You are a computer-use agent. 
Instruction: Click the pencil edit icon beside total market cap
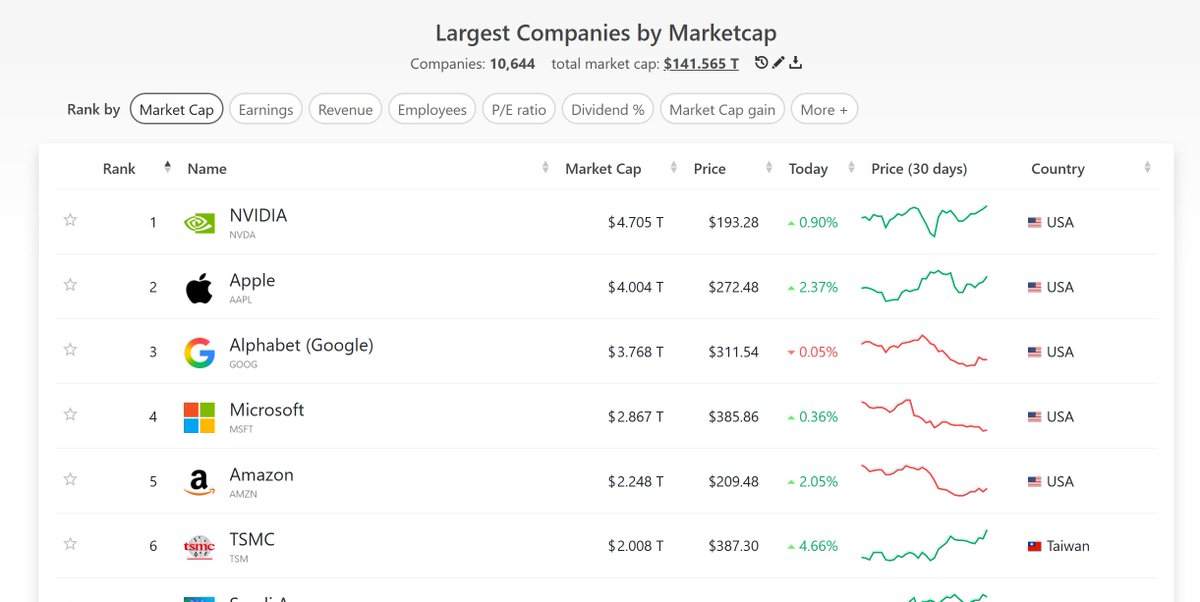click(779, 63)
